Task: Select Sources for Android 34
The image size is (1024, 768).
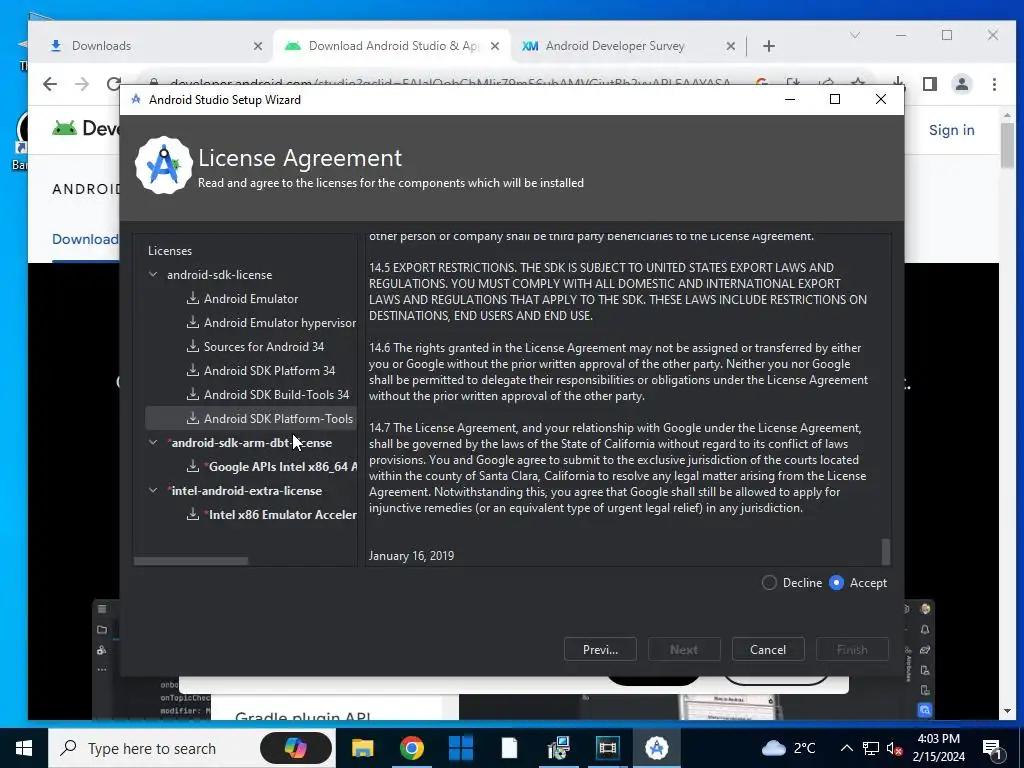Action: (x=264, y=347)
